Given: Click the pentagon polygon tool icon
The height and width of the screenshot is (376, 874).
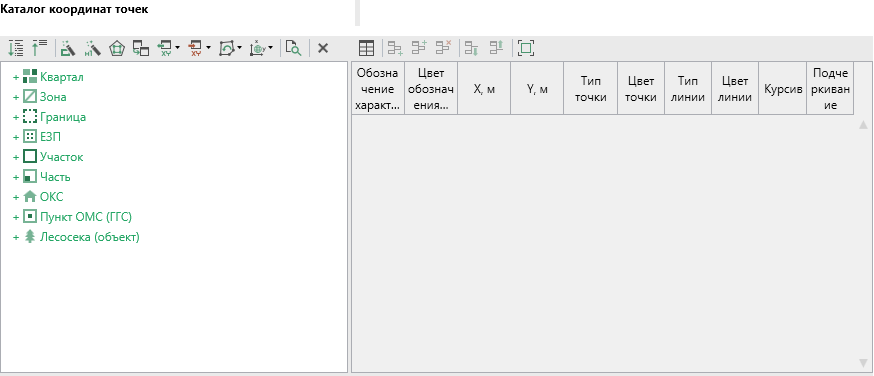Looking at the screenshot, I should click(x=117, y=48).
